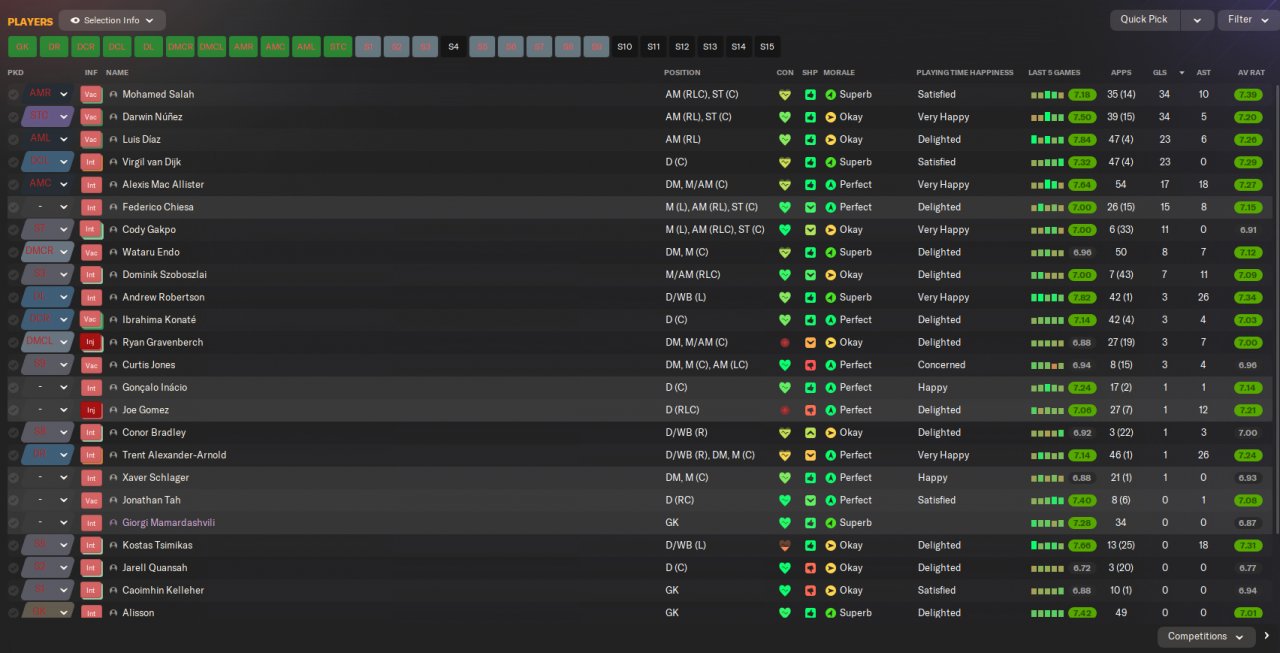The image size is (1280, 653).
Task: Select the S4 substitute slot
Action: coord(453,47)
